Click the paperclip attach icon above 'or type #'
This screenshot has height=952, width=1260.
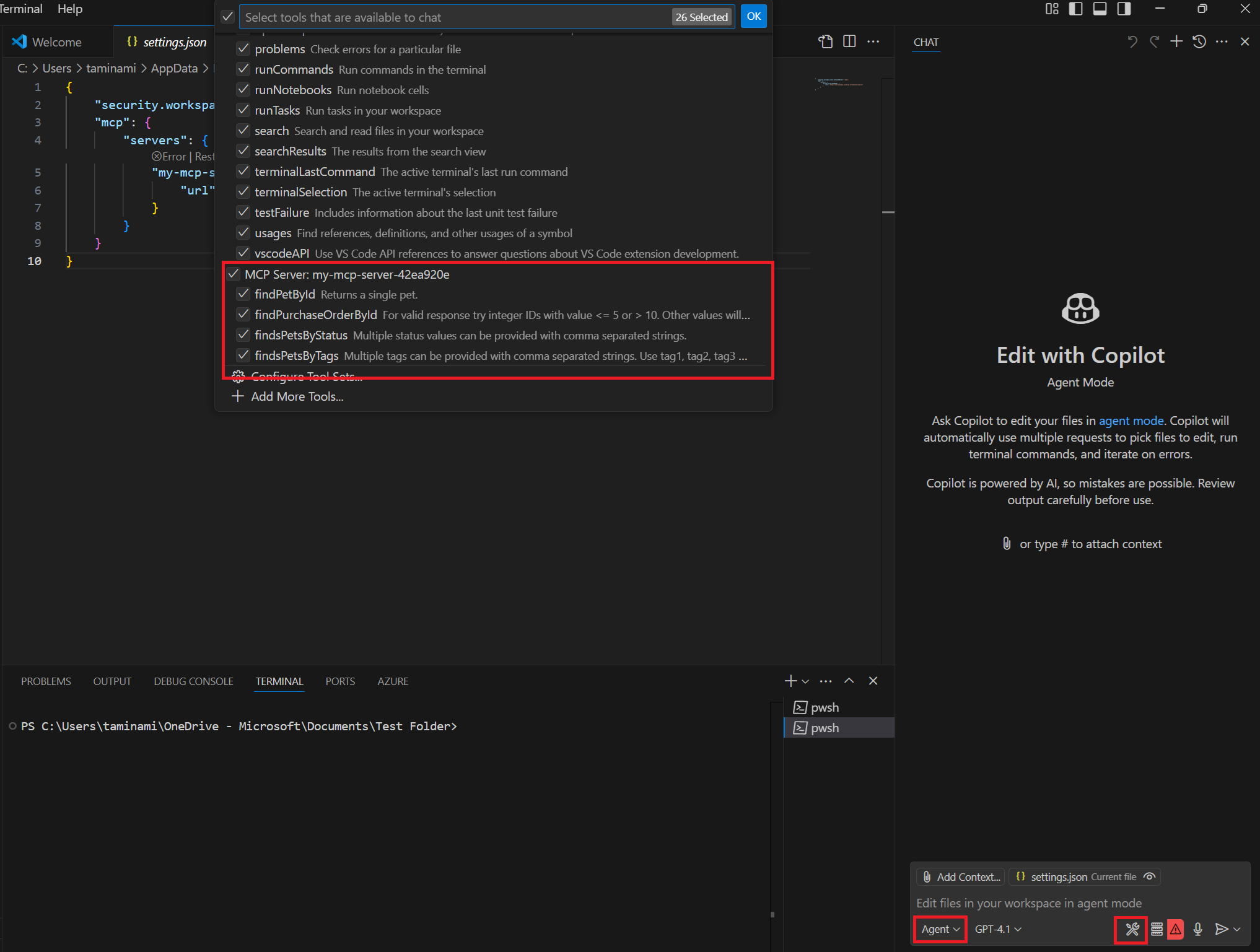(1007, 544)
